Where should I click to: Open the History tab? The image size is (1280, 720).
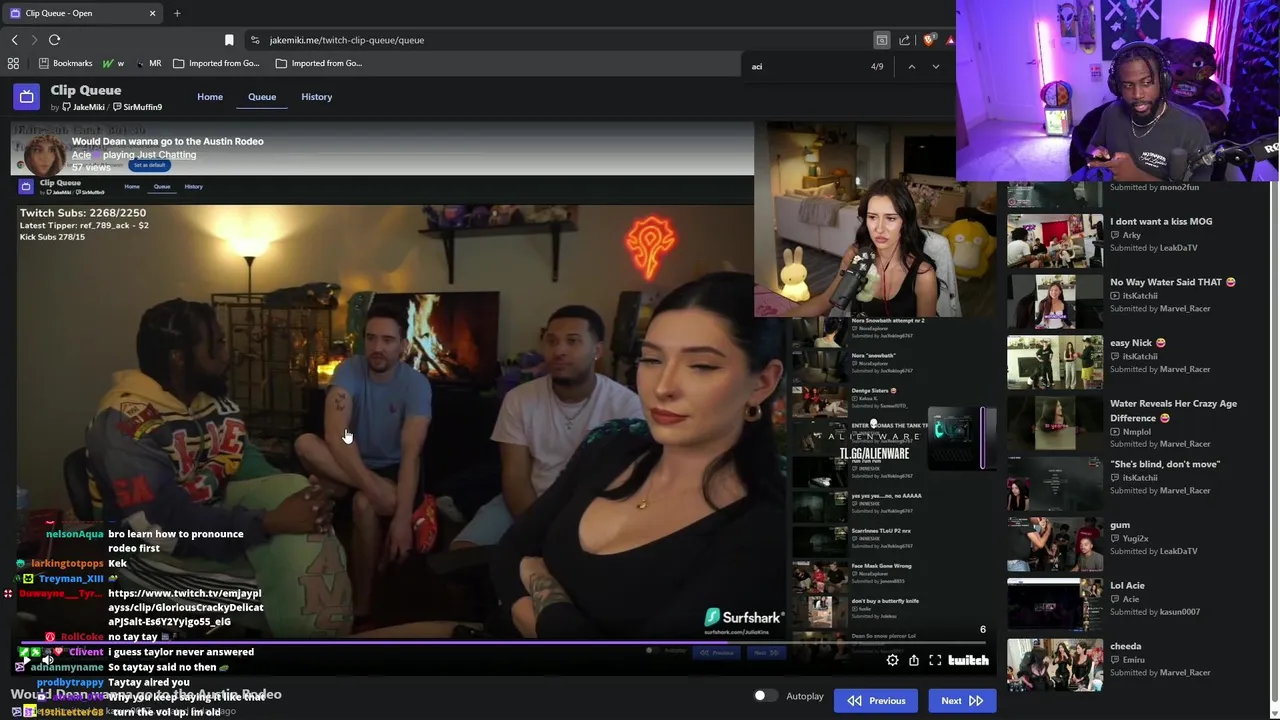[316, 97]
